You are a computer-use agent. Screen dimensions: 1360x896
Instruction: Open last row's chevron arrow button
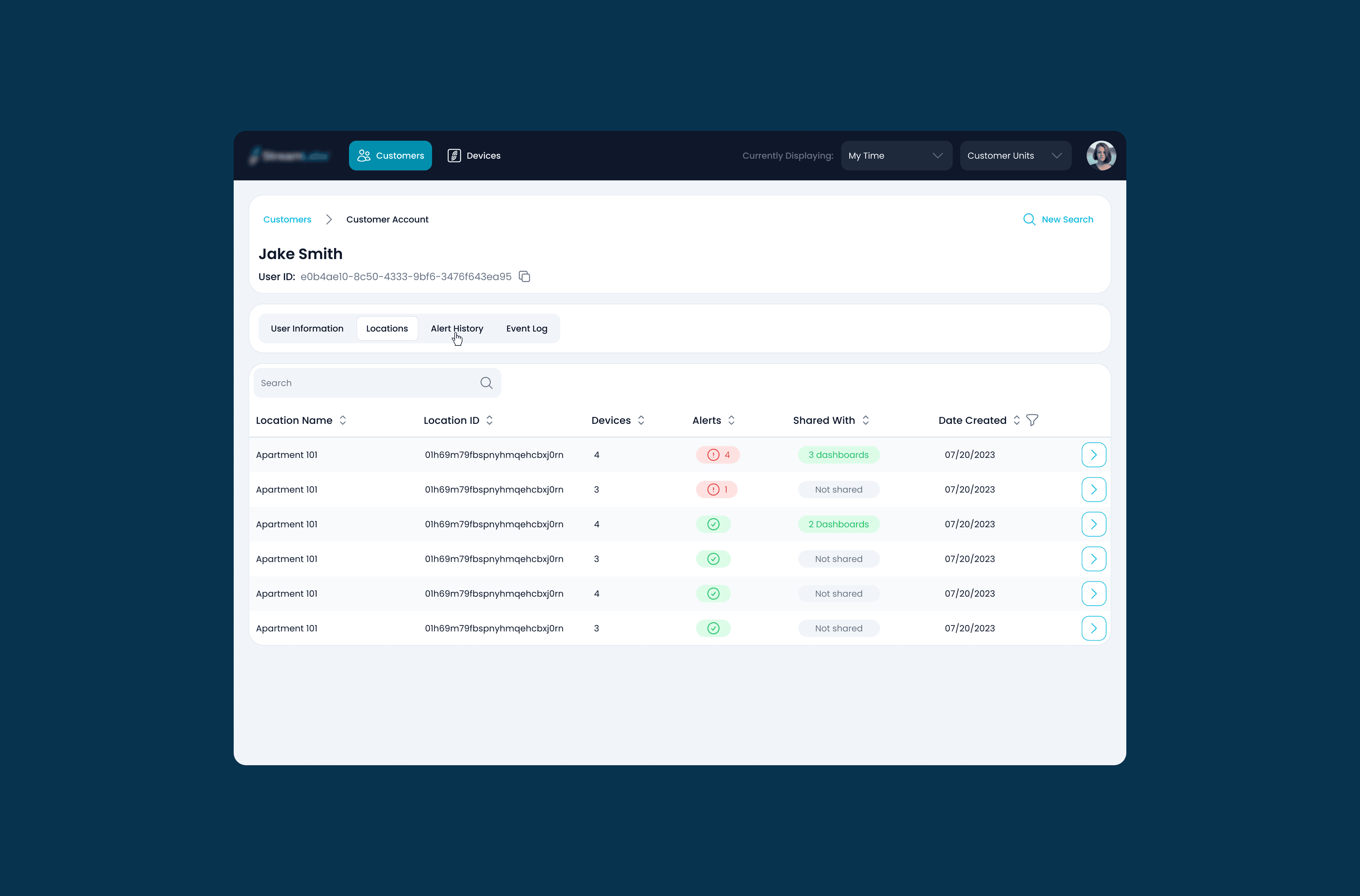click(x=1093, y=628)
